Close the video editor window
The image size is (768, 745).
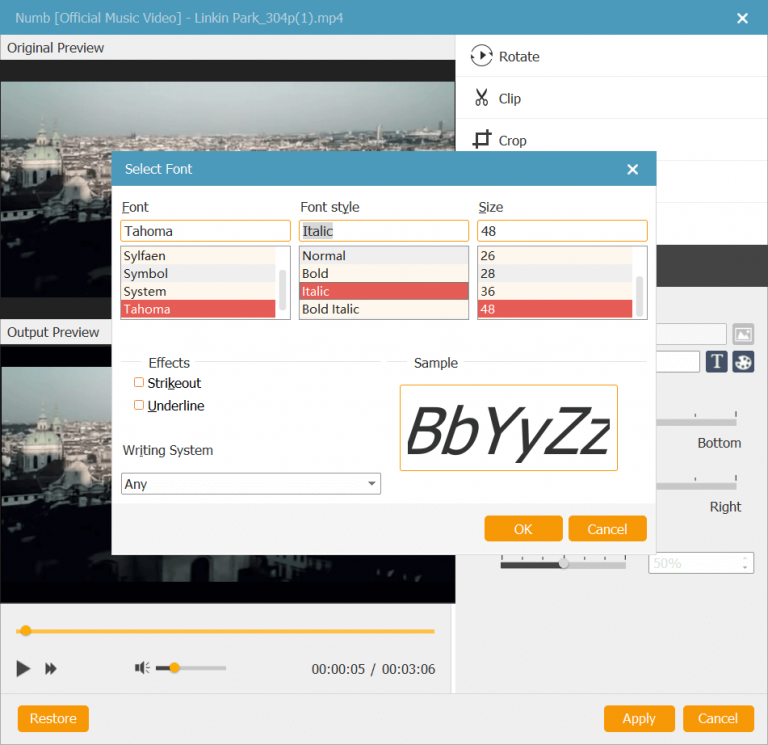click(742, 18)
